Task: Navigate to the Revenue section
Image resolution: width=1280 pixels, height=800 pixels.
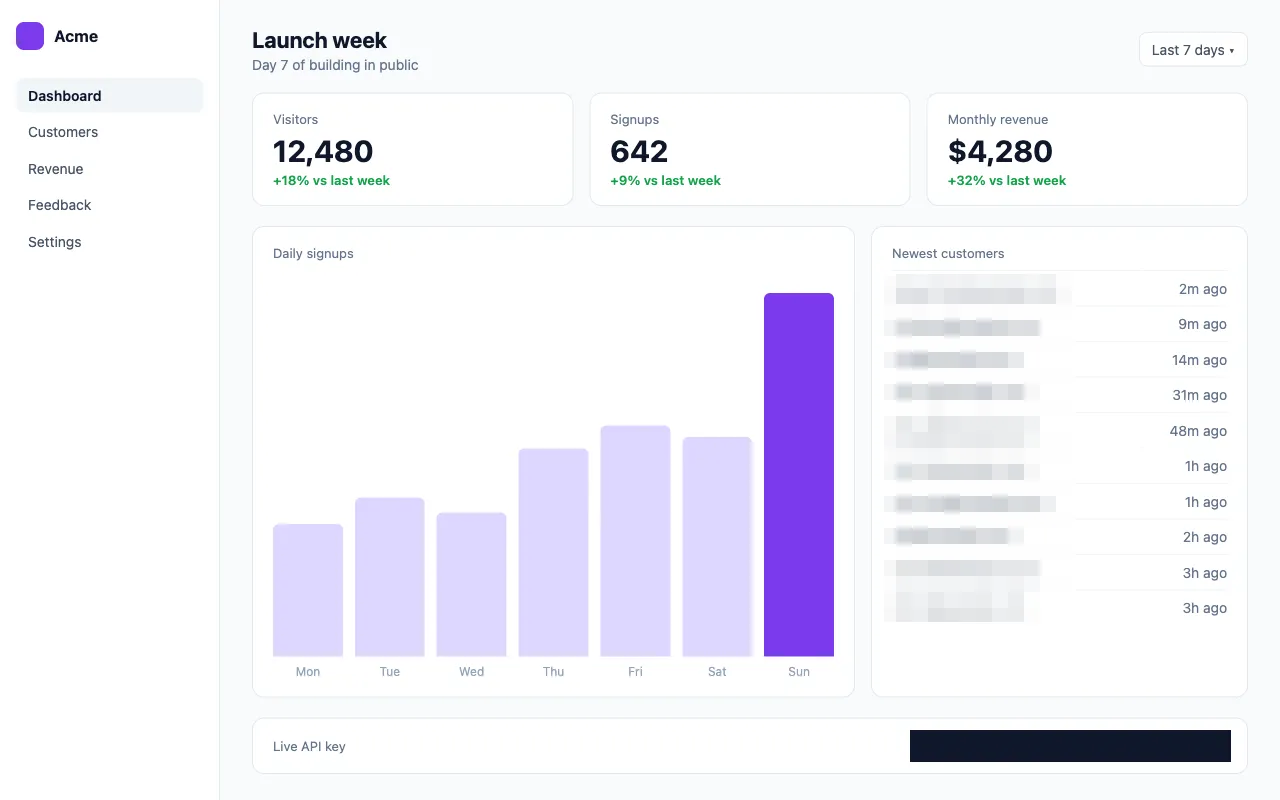Action: click(x=110, y=169)
